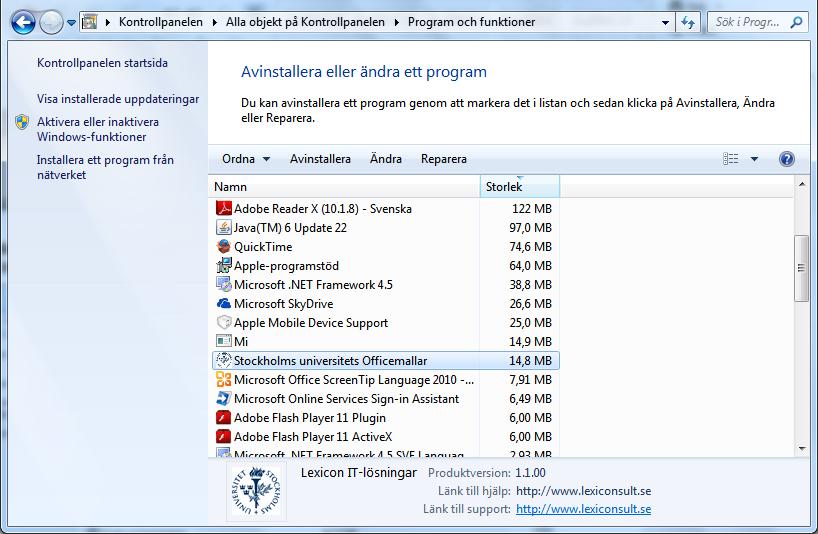The image size is (818, 534).
Task: Select the Microsoft SkyDrive name
Action: pyautogui.click(x=283, y=304)
